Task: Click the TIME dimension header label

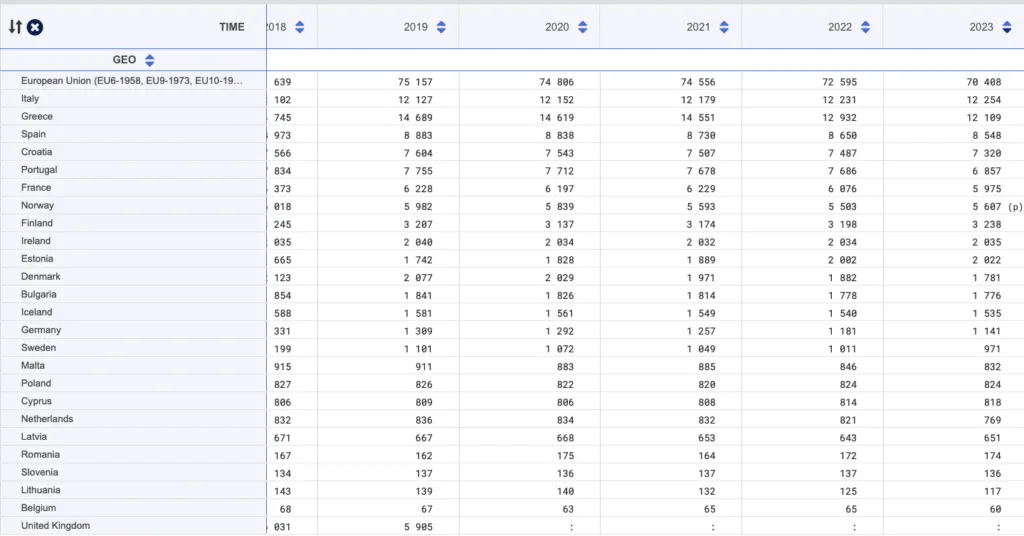Action: tap(231, 27)
